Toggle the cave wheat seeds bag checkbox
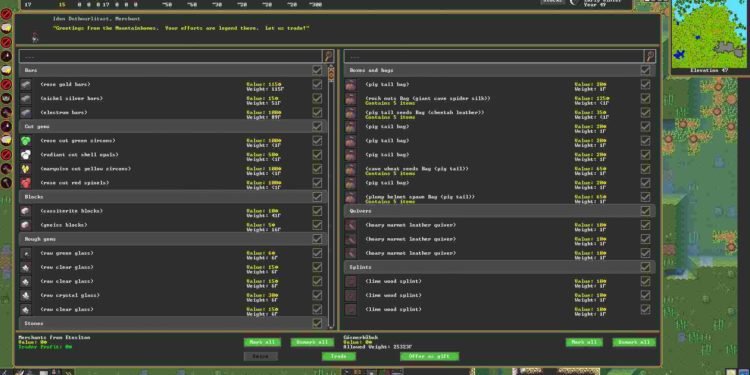750x375 pixels. [x=645, y=169]
